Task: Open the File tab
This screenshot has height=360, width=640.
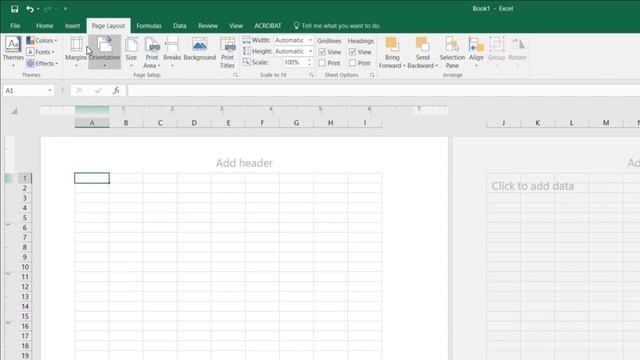Action: 15,26
